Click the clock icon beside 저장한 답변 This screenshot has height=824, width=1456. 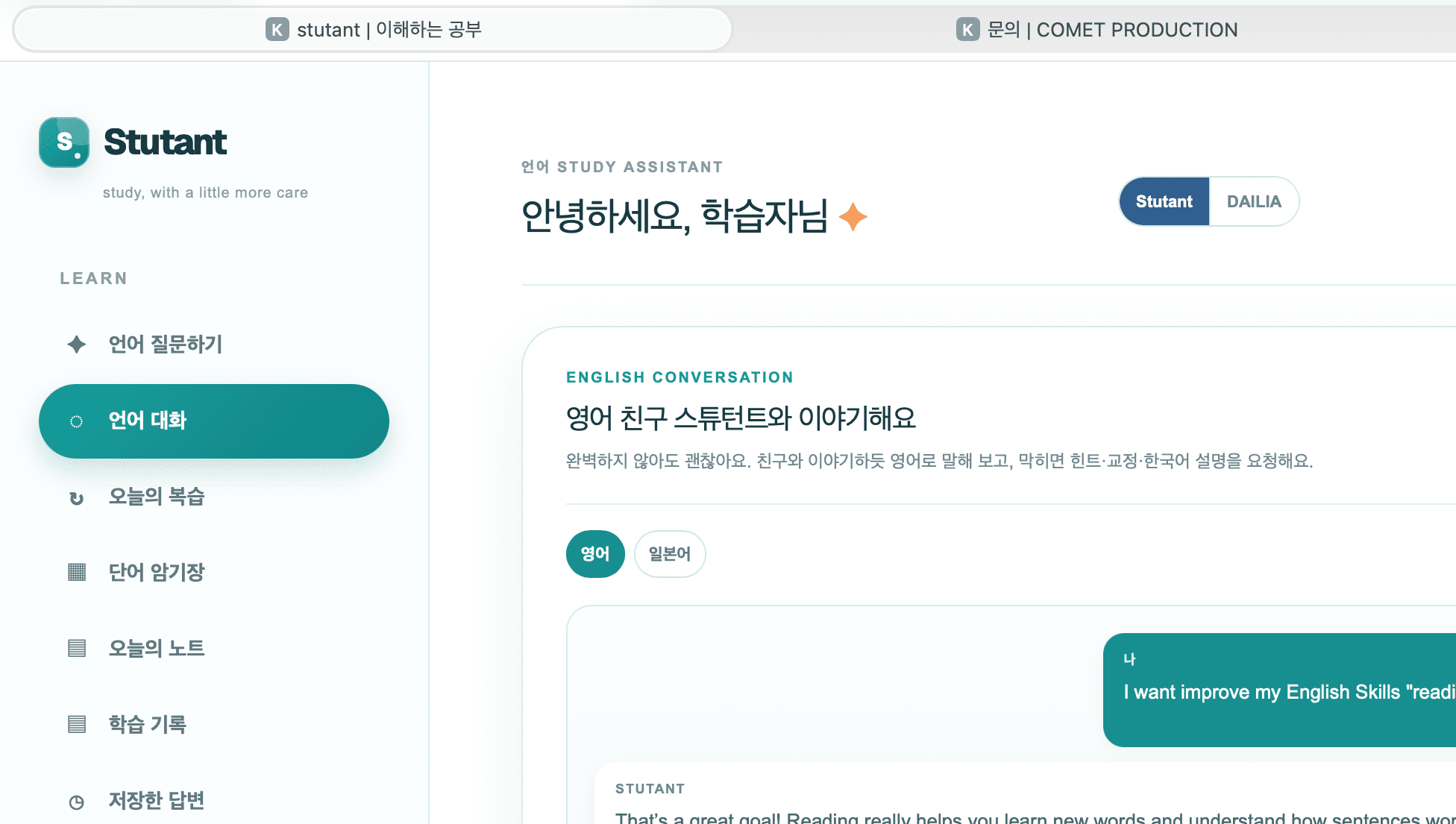76,802
